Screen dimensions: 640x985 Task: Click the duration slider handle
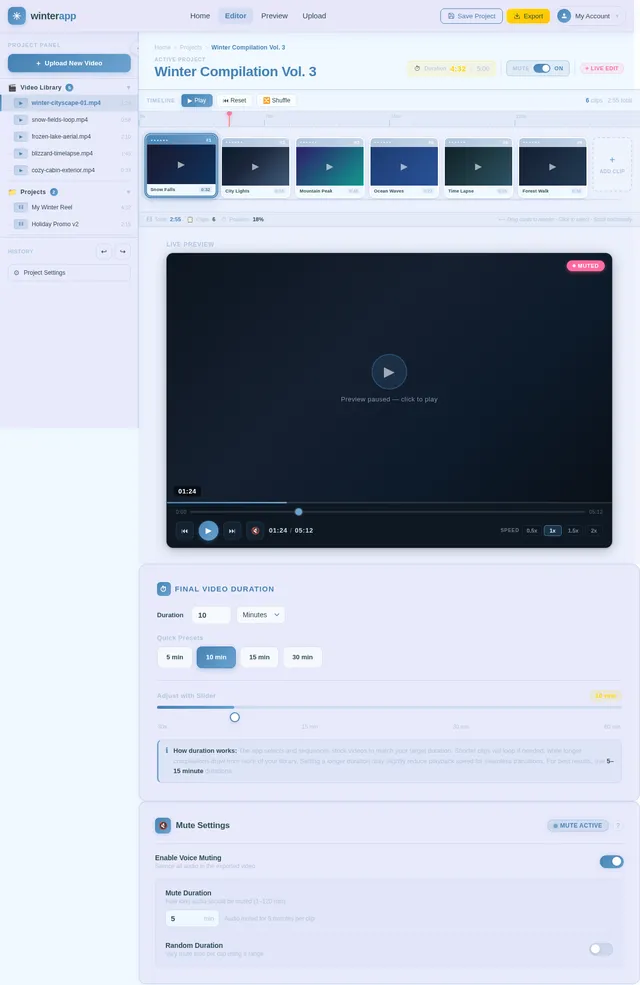click(x=234, y=717)
